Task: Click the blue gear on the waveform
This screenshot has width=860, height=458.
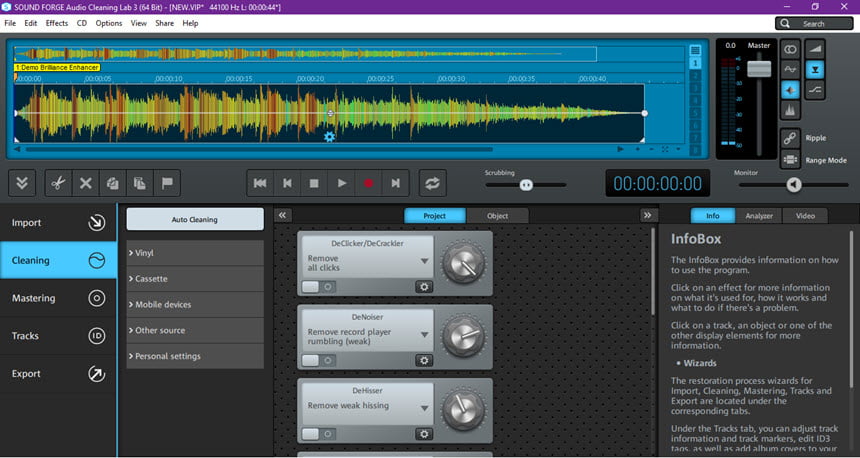Action: point(329,137)
